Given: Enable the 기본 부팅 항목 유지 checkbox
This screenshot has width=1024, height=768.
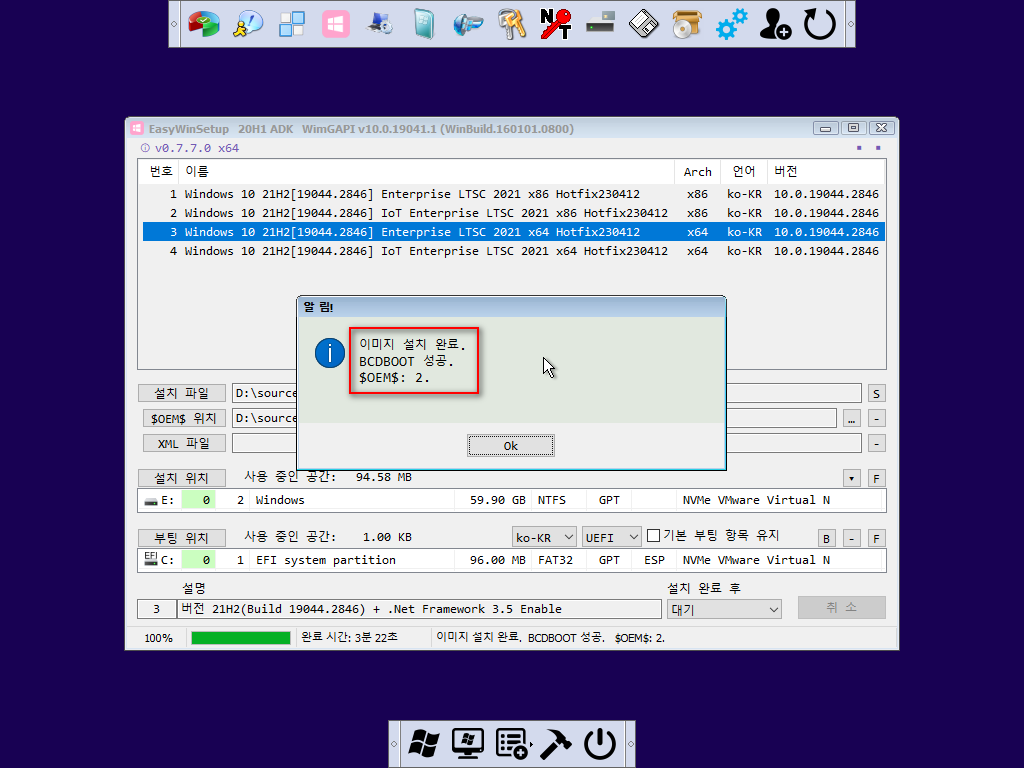Looking at the screenshot, I should coord(653,536).
